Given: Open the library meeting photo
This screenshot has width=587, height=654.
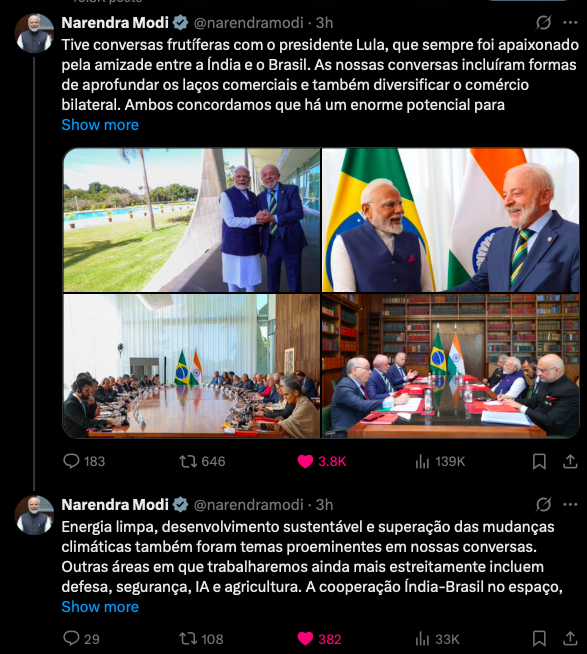Looking at the screenshot, I should click(451, 366).
